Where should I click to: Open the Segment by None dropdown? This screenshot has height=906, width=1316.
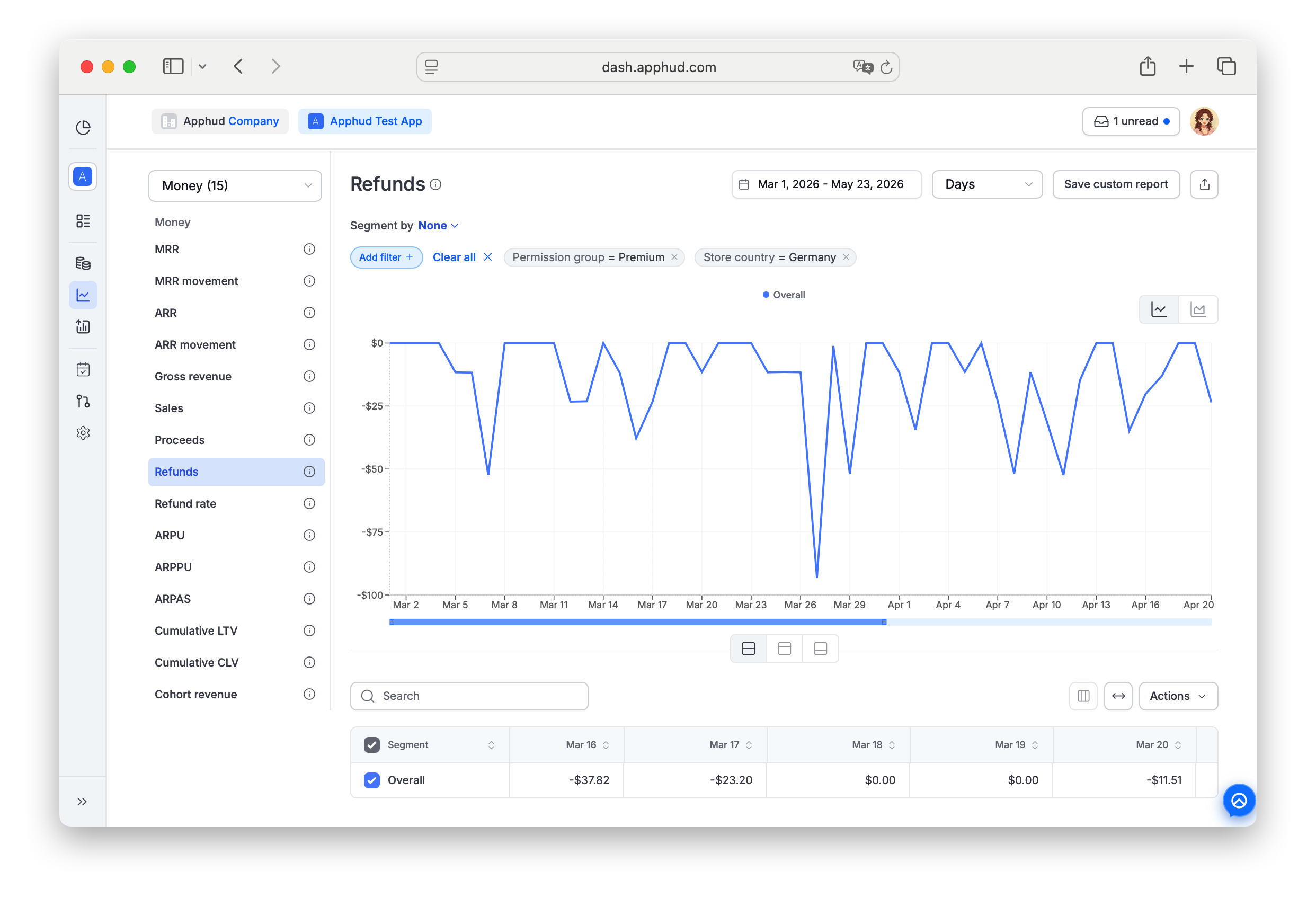point(438,226)
